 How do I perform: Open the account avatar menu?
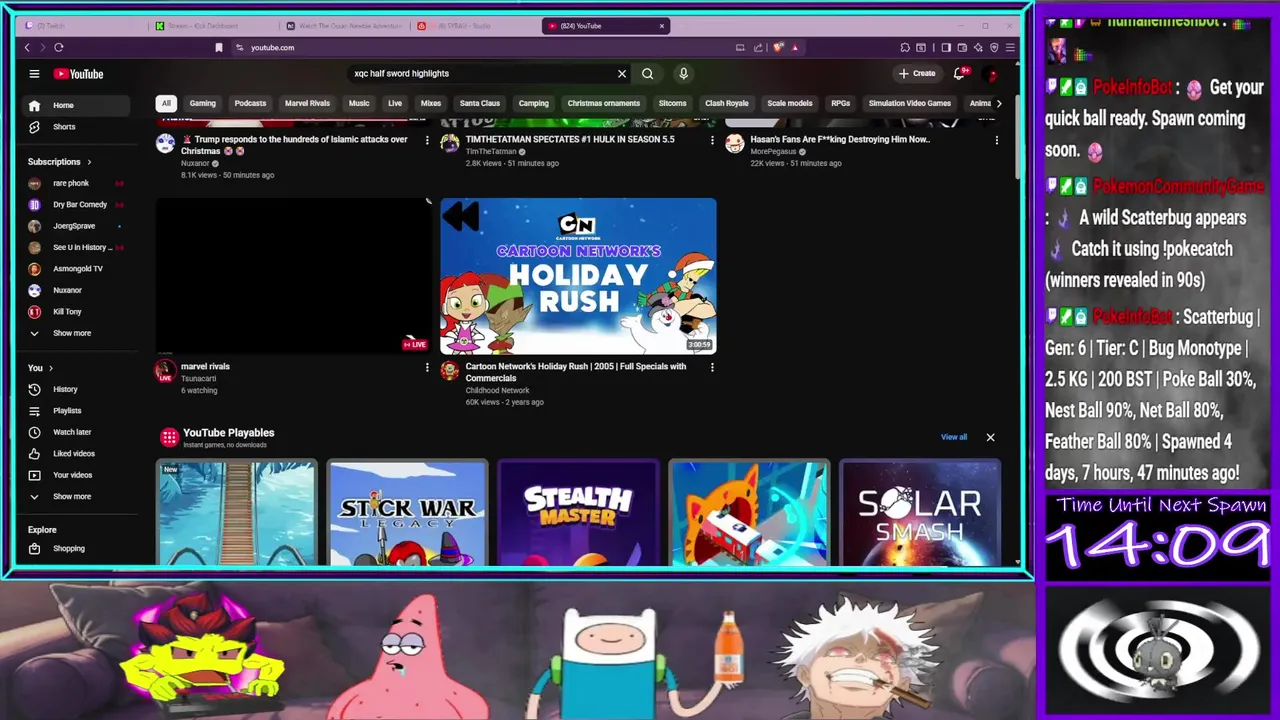coord(991,74)
